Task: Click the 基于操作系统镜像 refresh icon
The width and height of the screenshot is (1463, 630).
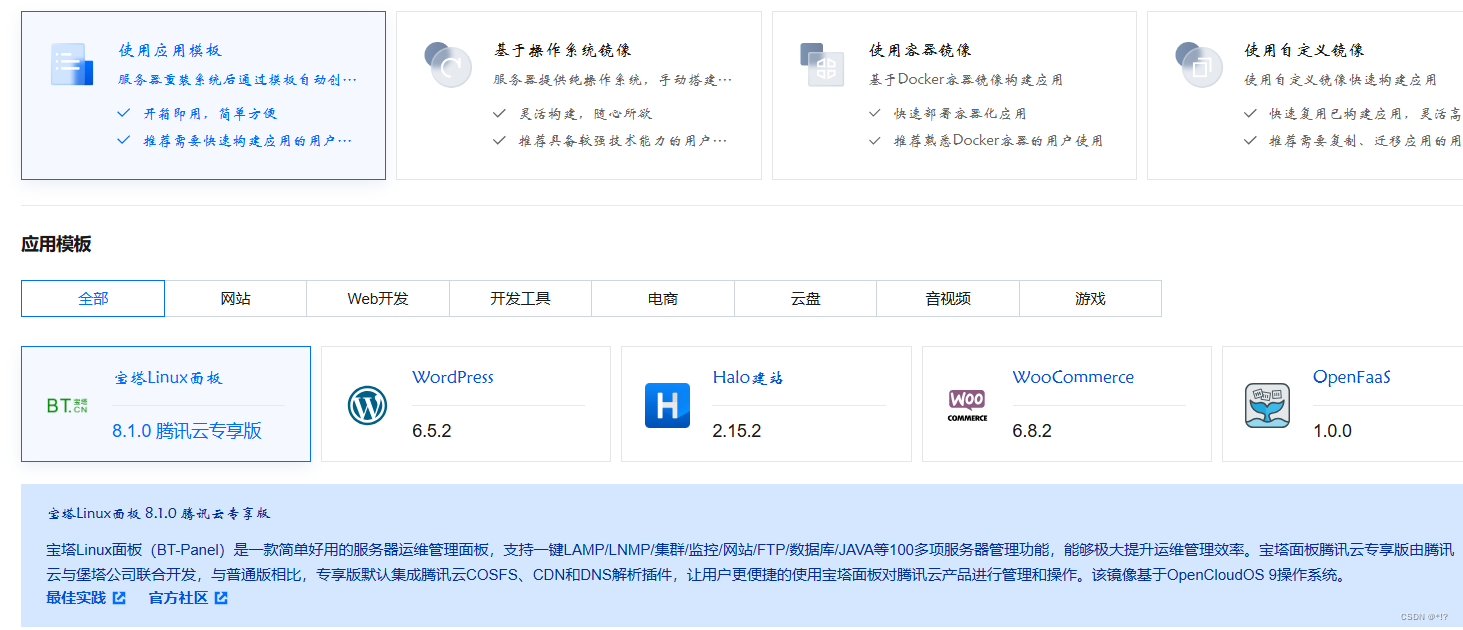Action: click(447, 64)
